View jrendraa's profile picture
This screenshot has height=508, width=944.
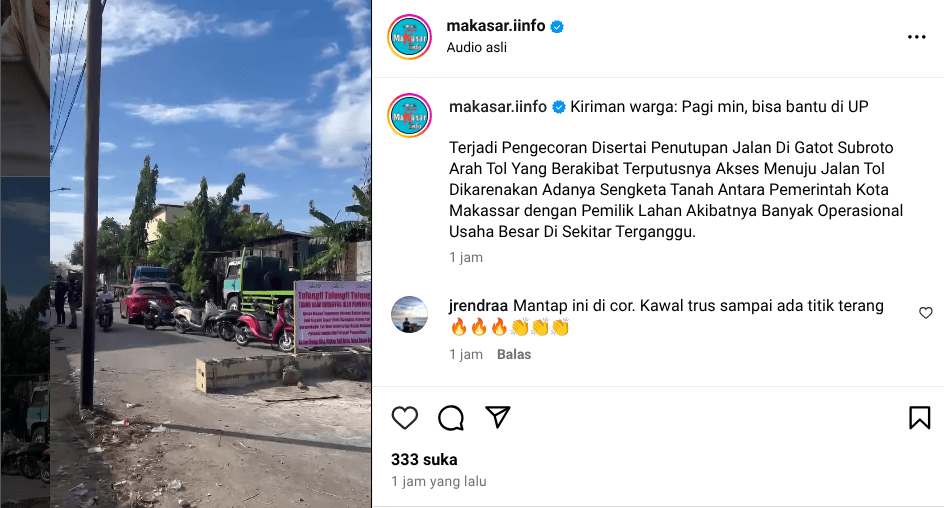409,314
